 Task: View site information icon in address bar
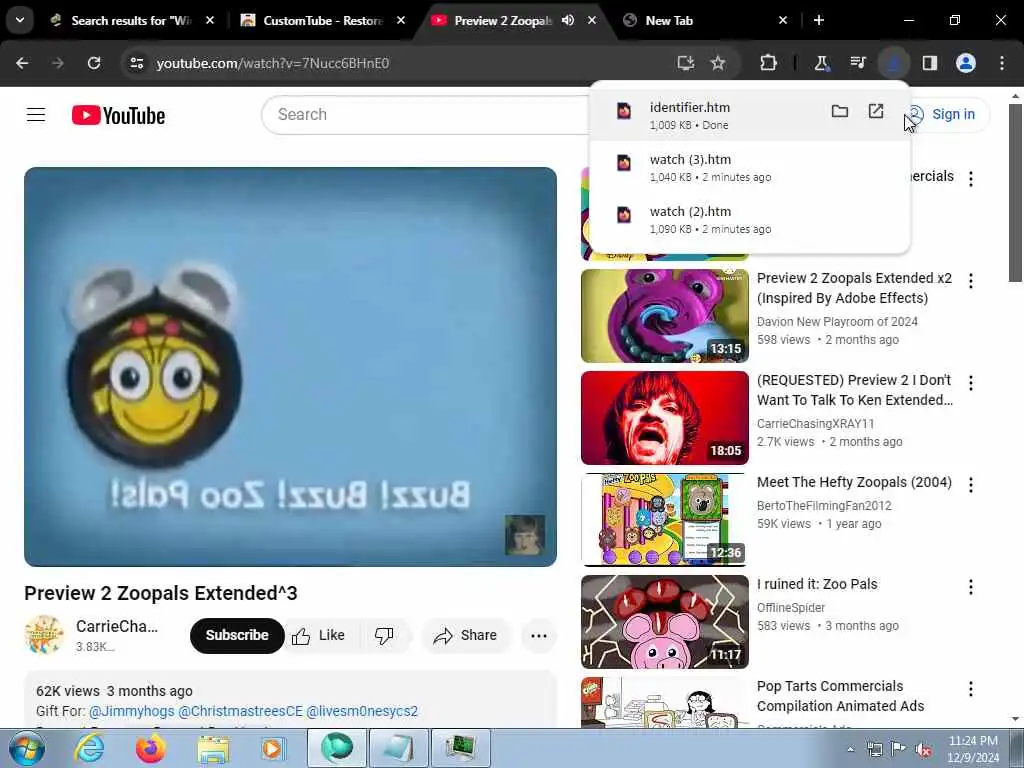click(x=137, y=63)
